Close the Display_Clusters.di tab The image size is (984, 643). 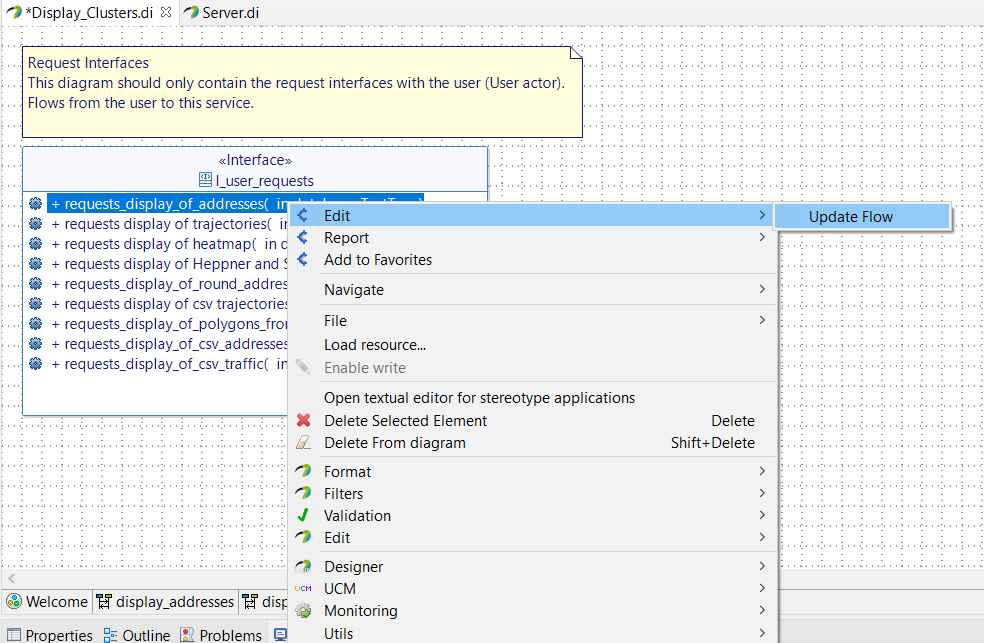(x=166, y=12)
